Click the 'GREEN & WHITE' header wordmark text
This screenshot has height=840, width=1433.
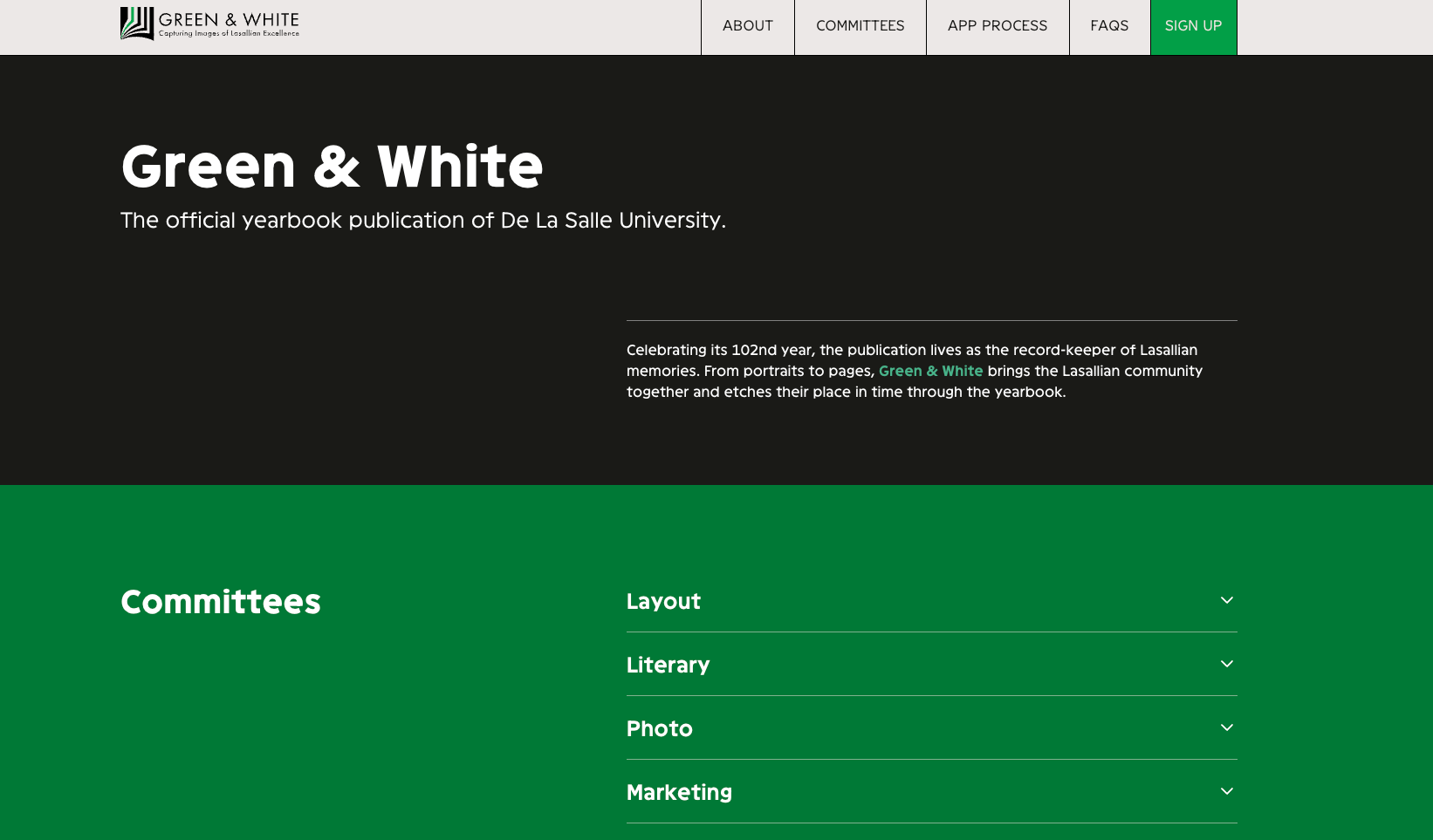point(229,19)
